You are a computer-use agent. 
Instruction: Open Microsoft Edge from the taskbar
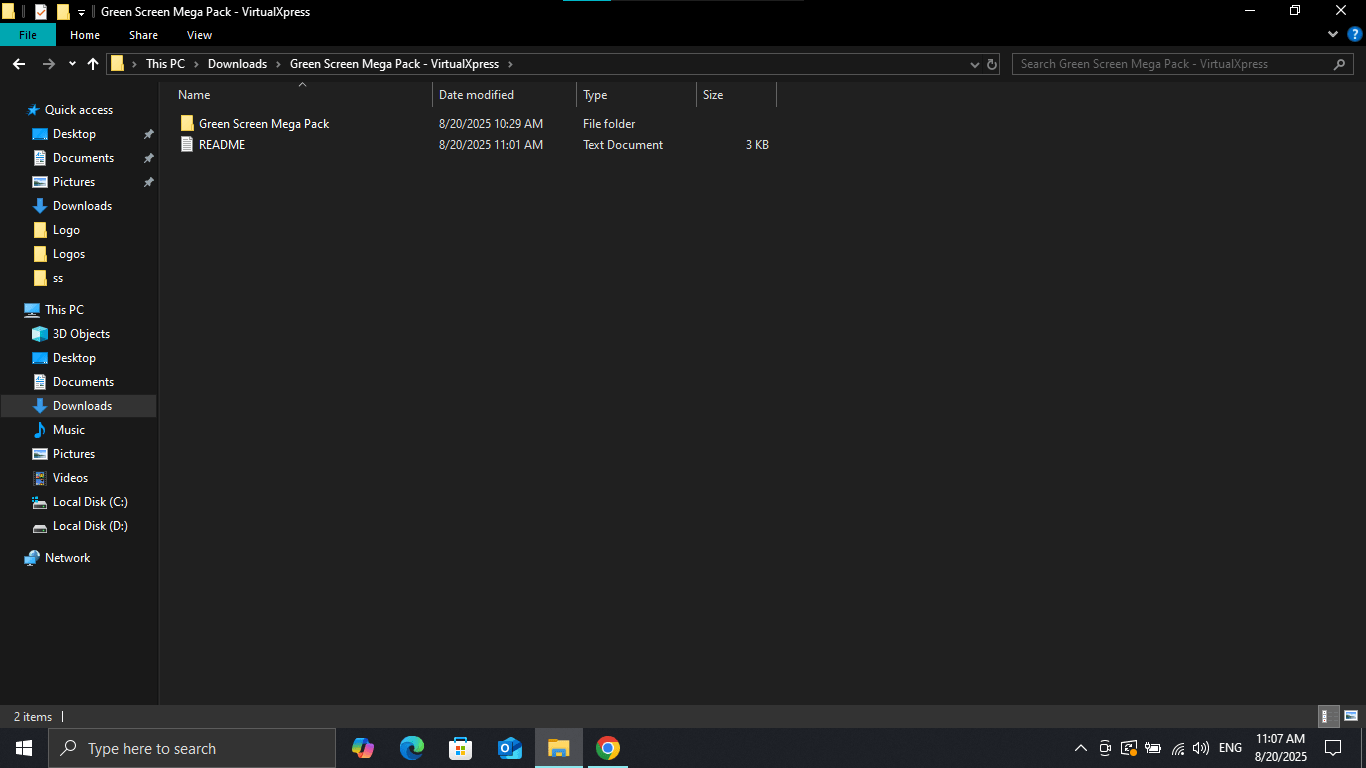[x=411, y=748]
